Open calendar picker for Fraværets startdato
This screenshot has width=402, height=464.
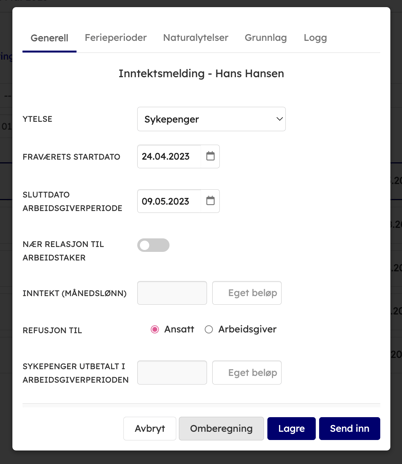pos(210,156)
